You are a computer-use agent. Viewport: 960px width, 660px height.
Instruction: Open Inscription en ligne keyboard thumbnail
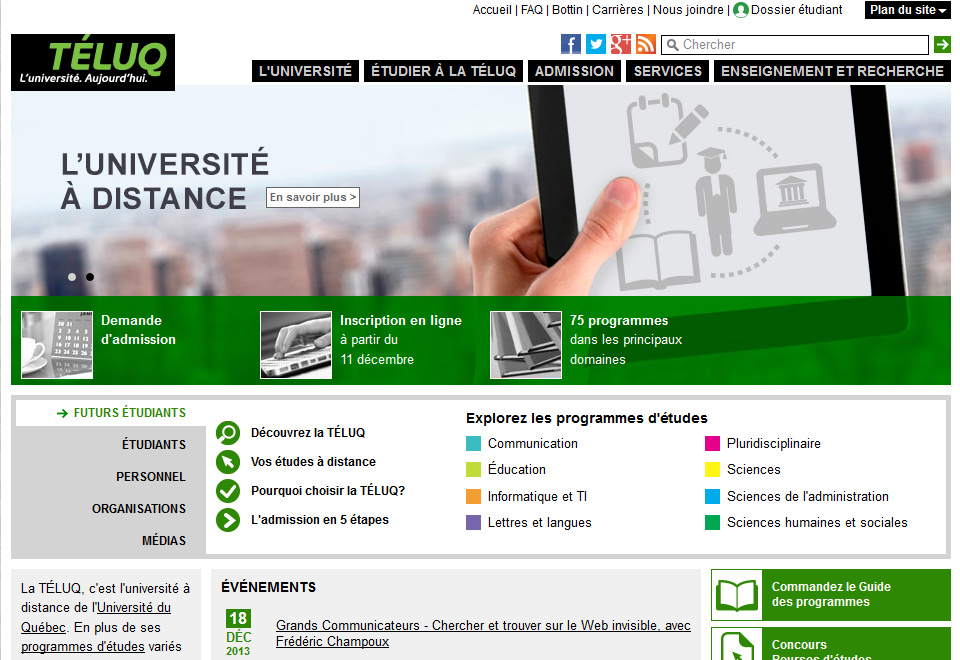pyautogui.click(x=296, y=345)
